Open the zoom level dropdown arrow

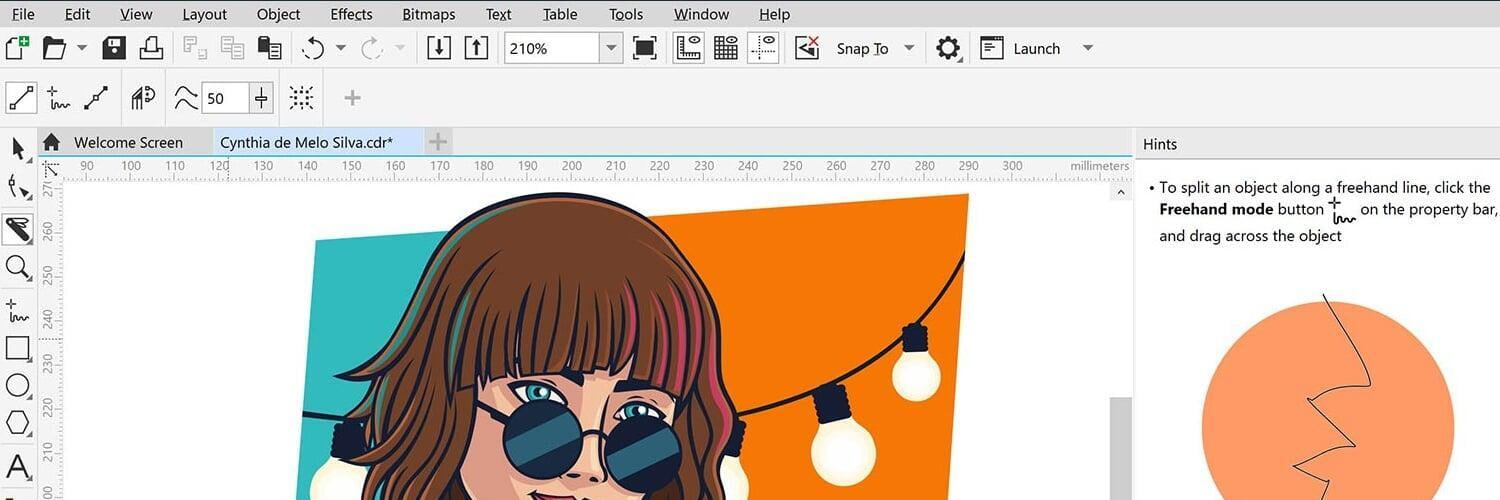click(611, 48)
